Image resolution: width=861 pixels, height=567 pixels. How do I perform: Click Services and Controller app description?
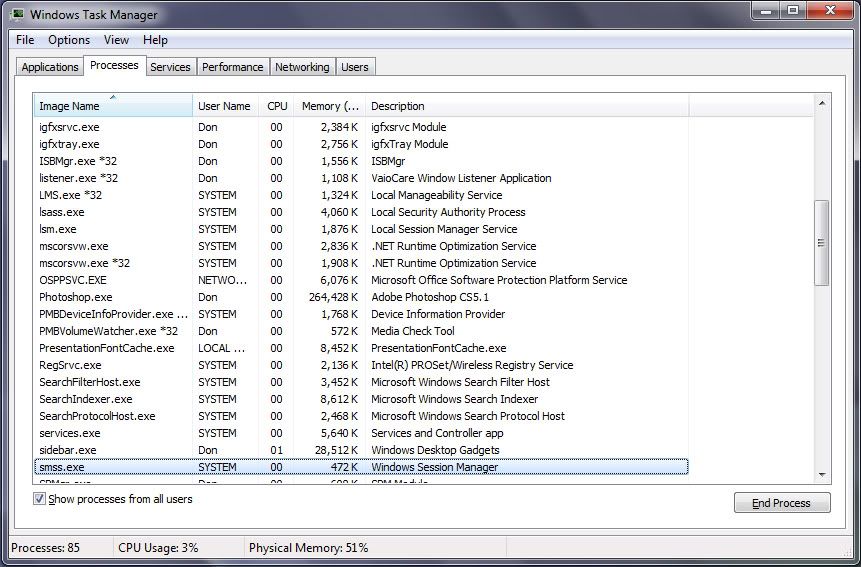click(437, 433)
